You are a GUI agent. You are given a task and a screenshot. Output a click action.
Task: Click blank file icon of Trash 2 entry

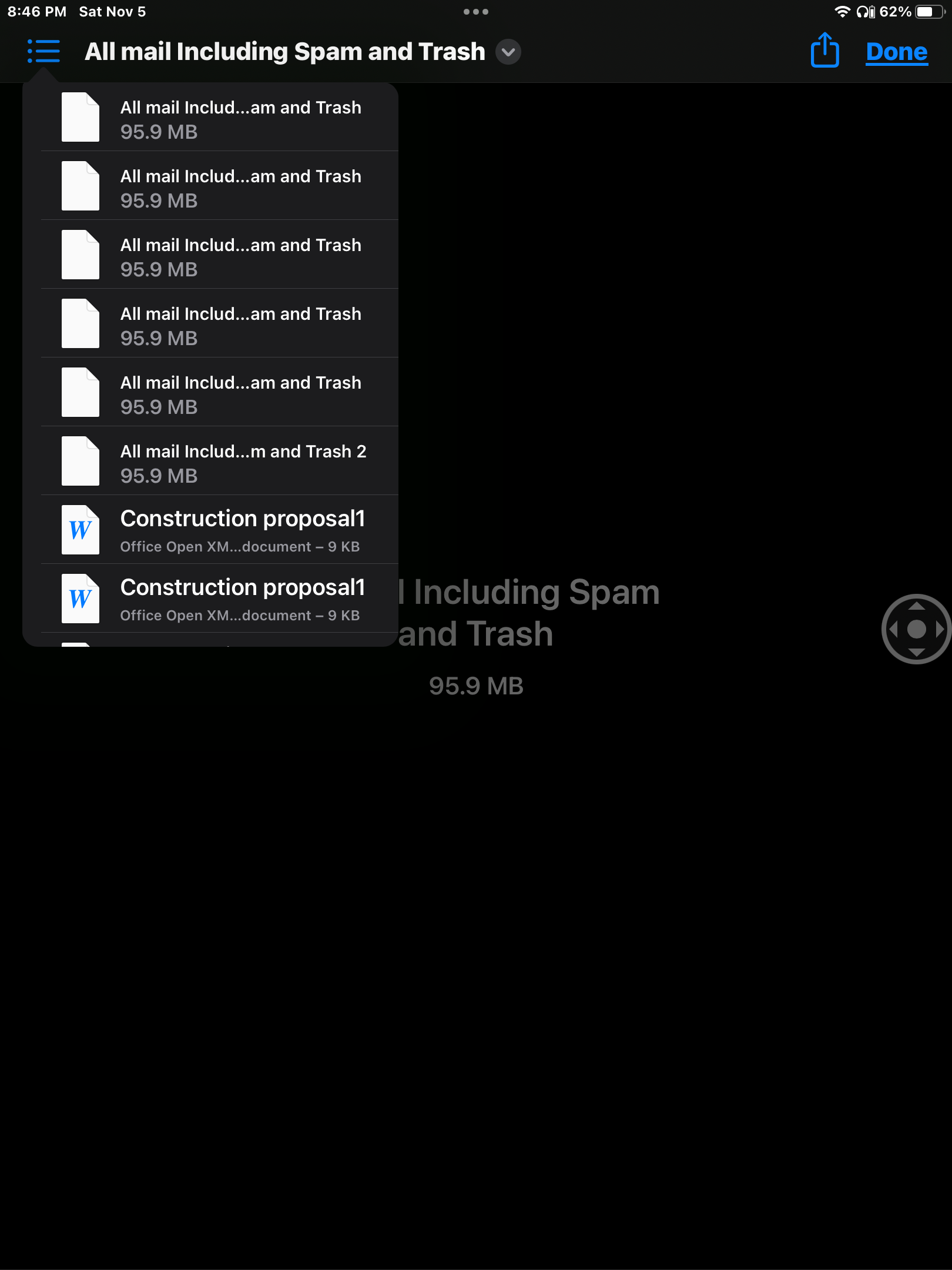tap(81, 461)
